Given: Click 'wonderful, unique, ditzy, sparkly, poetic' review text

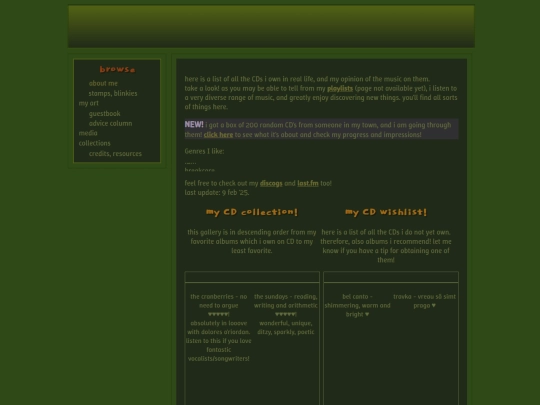Looking at the screenshot, I should (285, 328).
